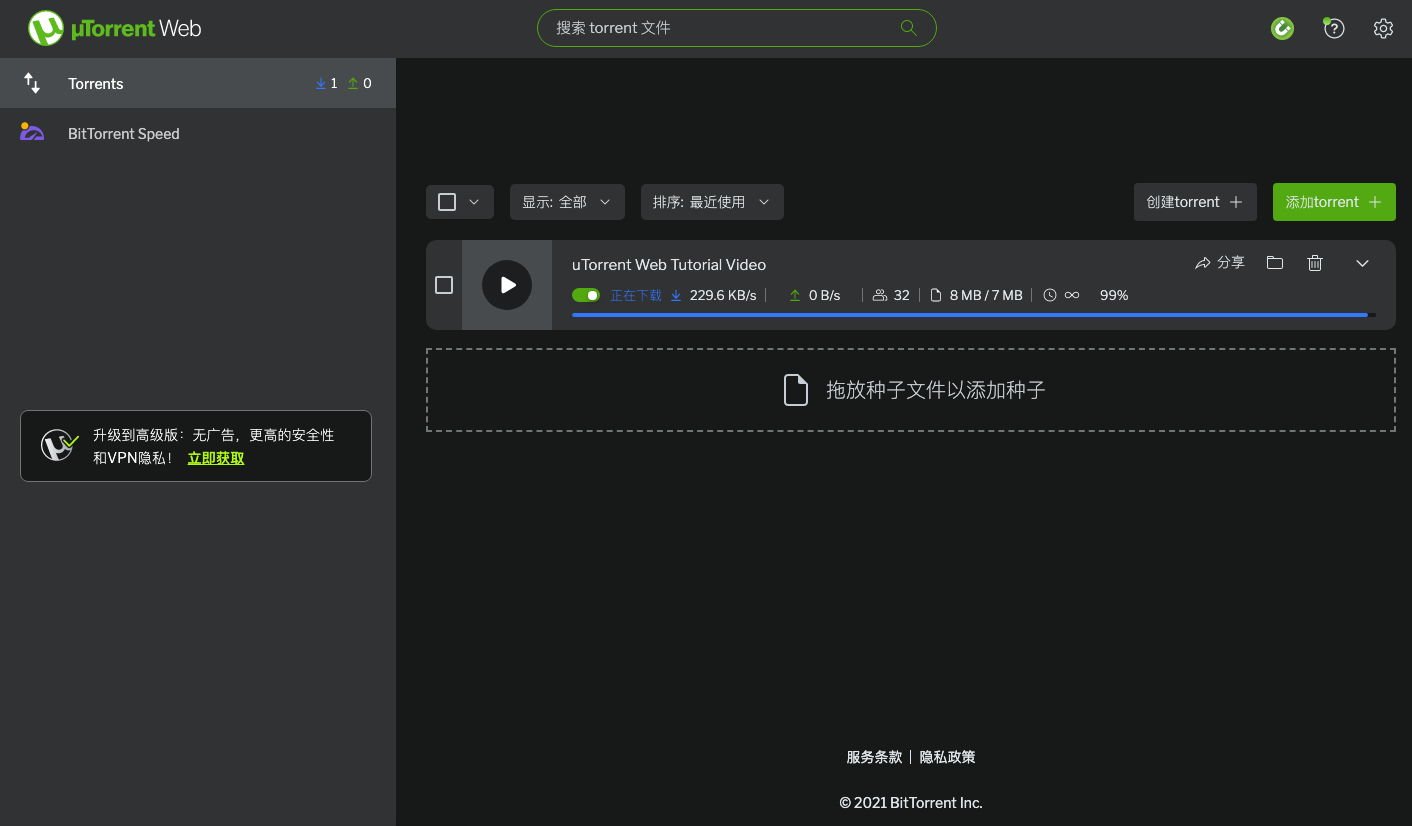Click the 拖放种子文件以添加种子 drop zone text
1412x826 pixels.
[x=936, y=390]
